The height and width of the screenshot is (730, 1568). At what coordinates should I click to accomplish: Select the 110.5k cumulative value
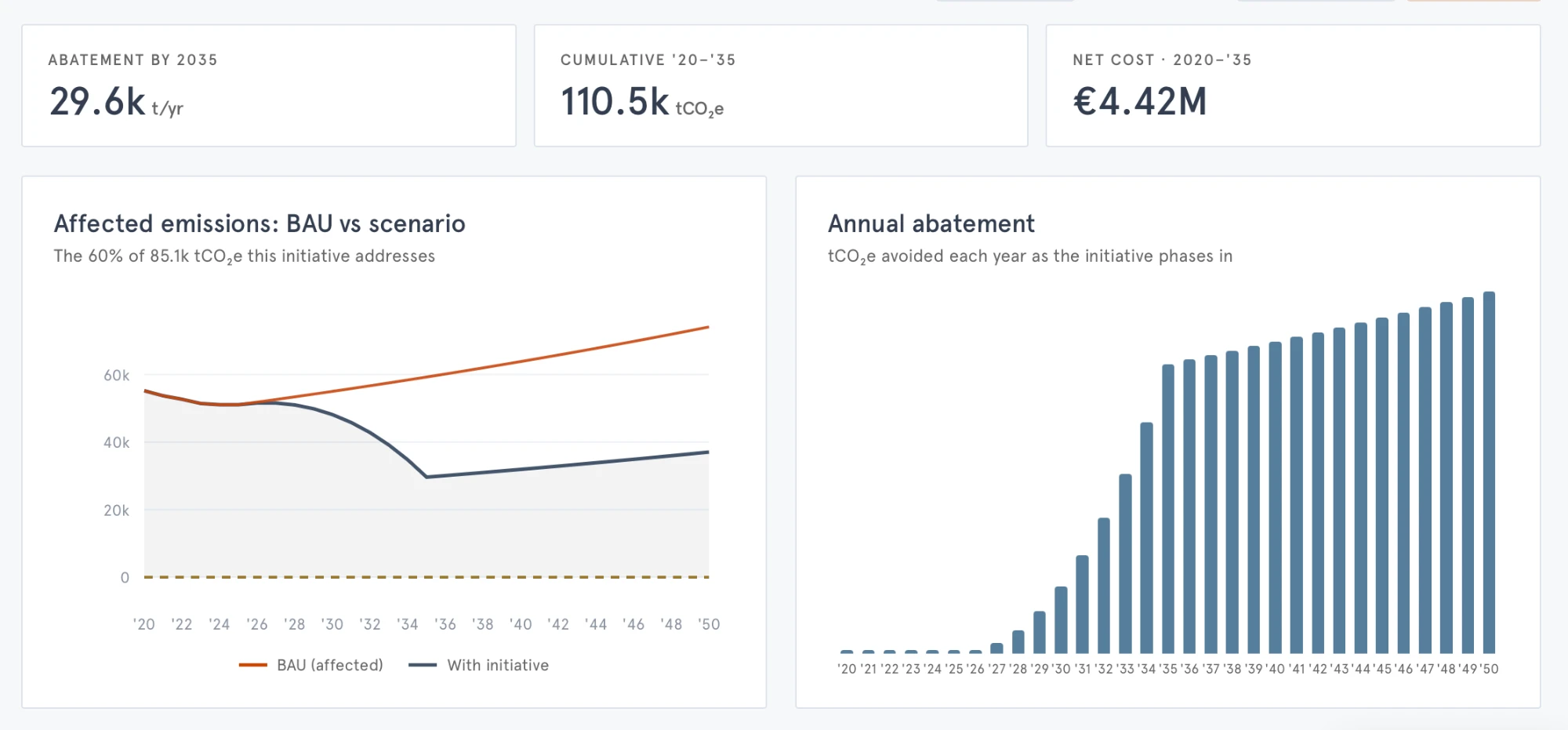pyautogui.click(x=615, y=102)
